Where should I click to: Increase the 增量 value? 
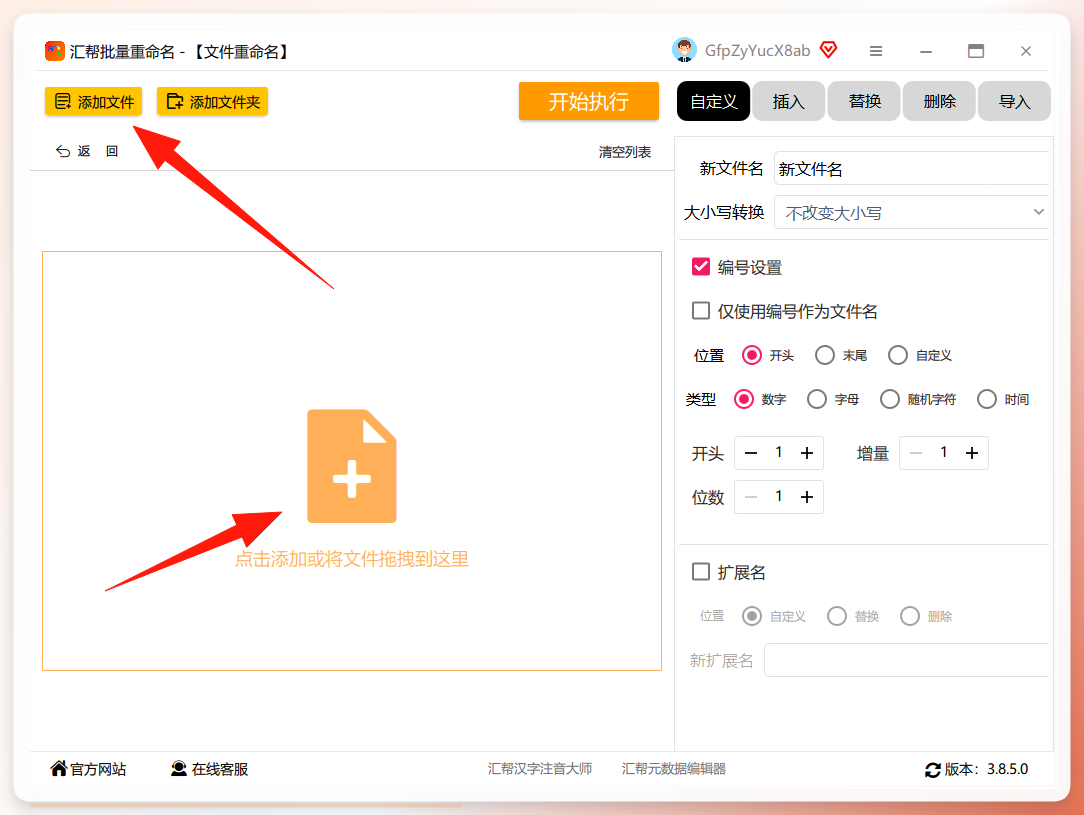pyautogui.click(x=972, y=453)
